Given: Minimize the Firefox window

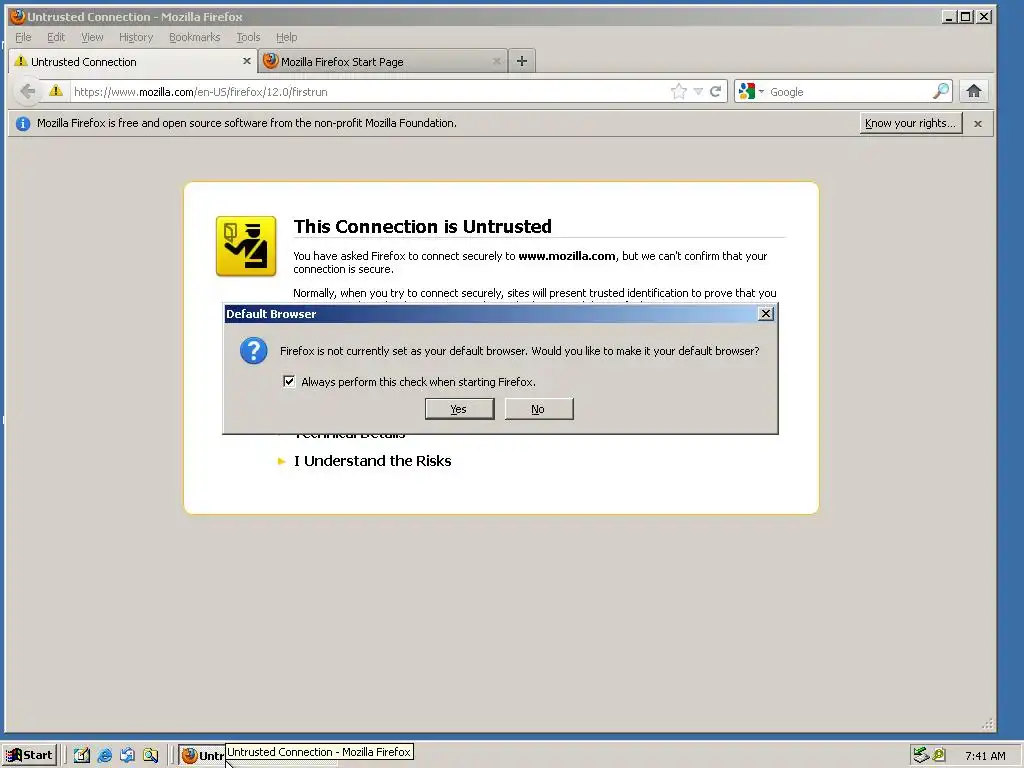Looking at the screenshot, I should click(x=949, y=17).
